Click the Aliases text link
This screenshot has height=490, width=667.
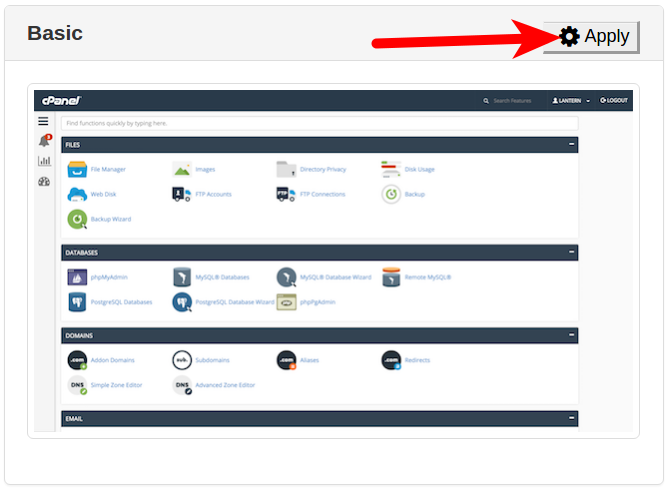309,360
